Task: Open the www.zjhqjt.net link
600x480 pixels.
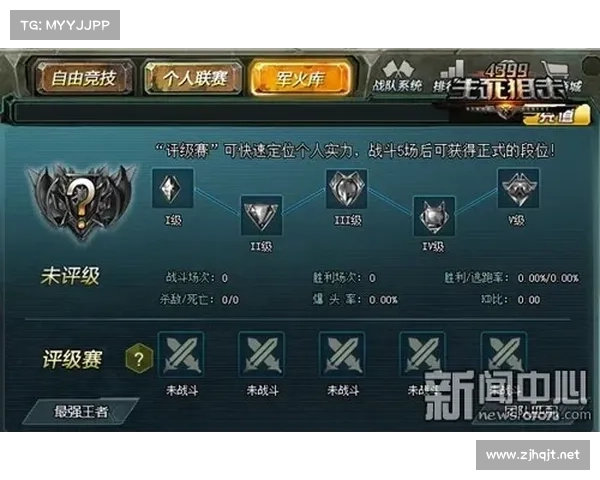Action: [533, 455]
